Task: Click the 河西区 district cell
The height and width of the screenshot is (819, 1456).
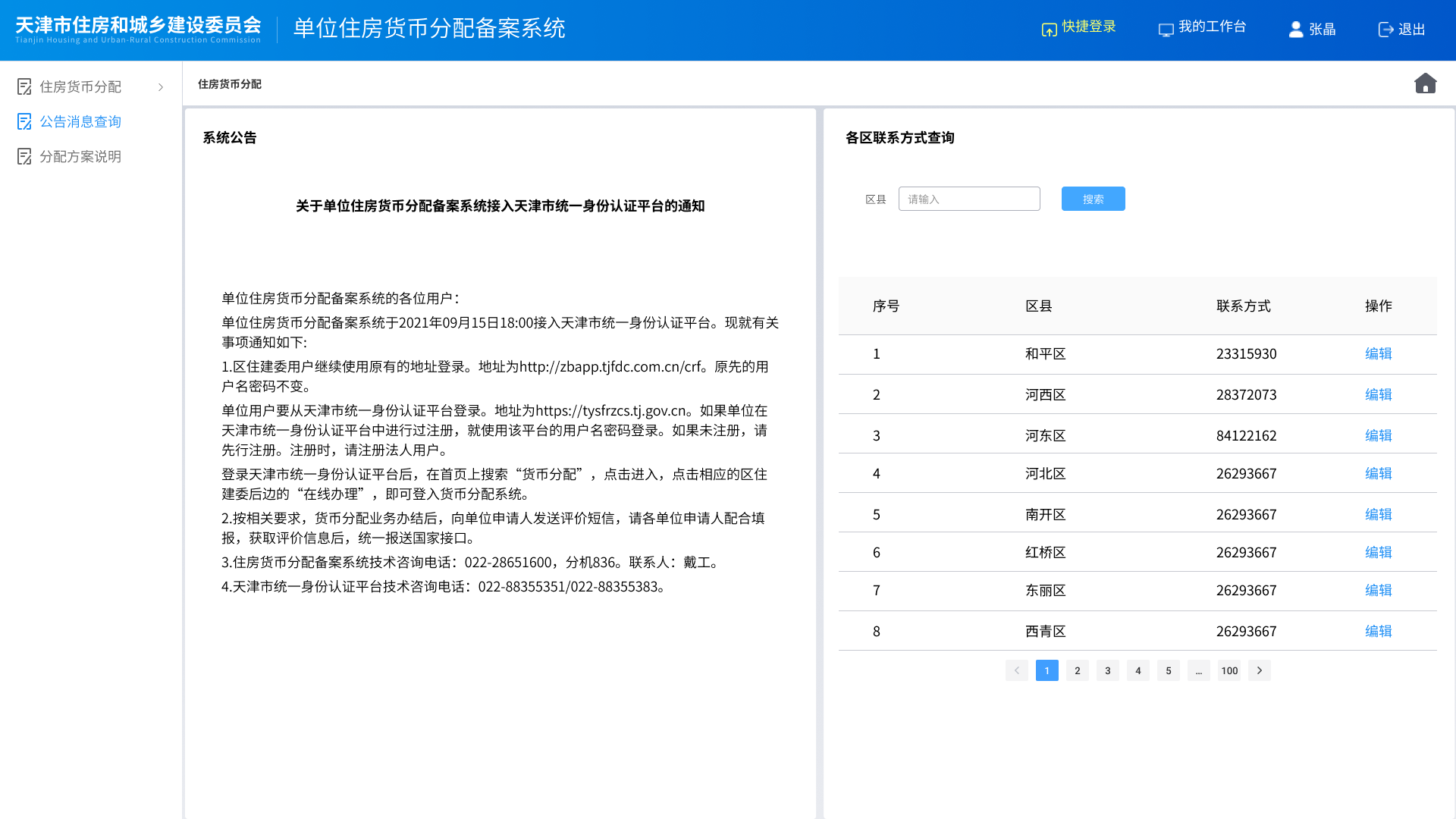Action: click(1046, 394)
